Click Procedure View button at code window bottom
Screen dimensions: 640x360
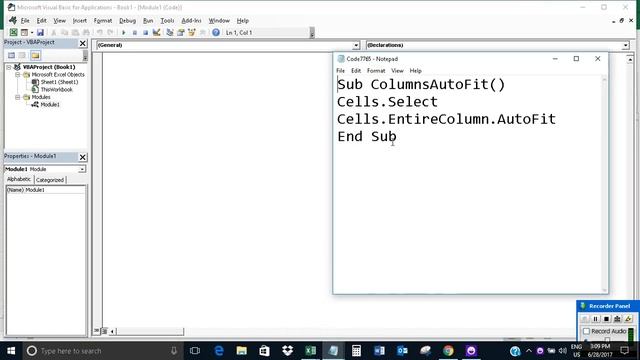click(x=97, y=331)
